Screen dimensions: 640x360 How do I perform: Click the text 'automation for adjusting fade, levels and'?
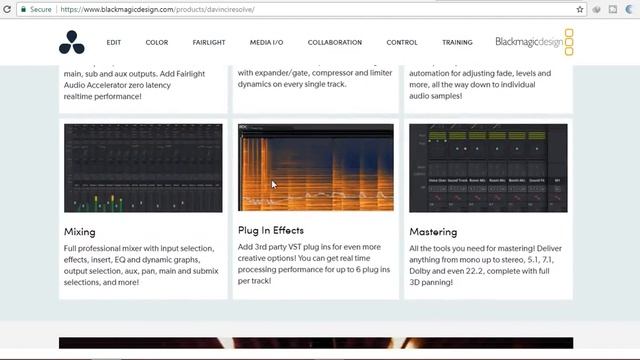[x=480, y=73]
